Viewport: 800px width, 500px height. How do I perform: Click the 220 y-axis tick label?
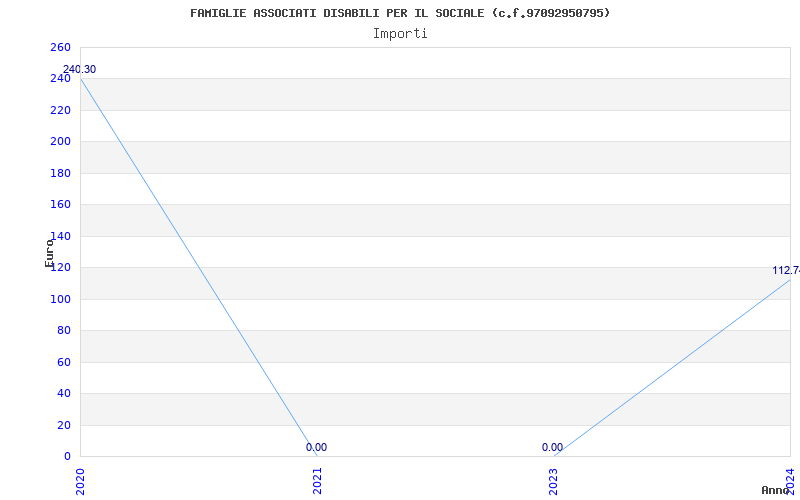pyautogui.click(x=60, y=110)
